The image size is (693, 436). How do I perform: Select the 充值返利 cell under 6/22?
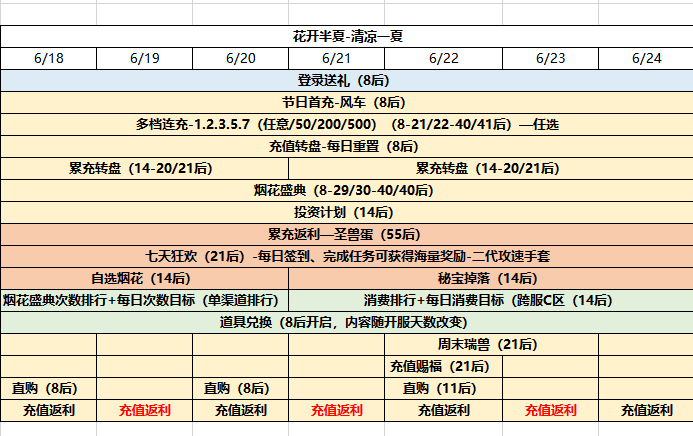pos(443,410)
